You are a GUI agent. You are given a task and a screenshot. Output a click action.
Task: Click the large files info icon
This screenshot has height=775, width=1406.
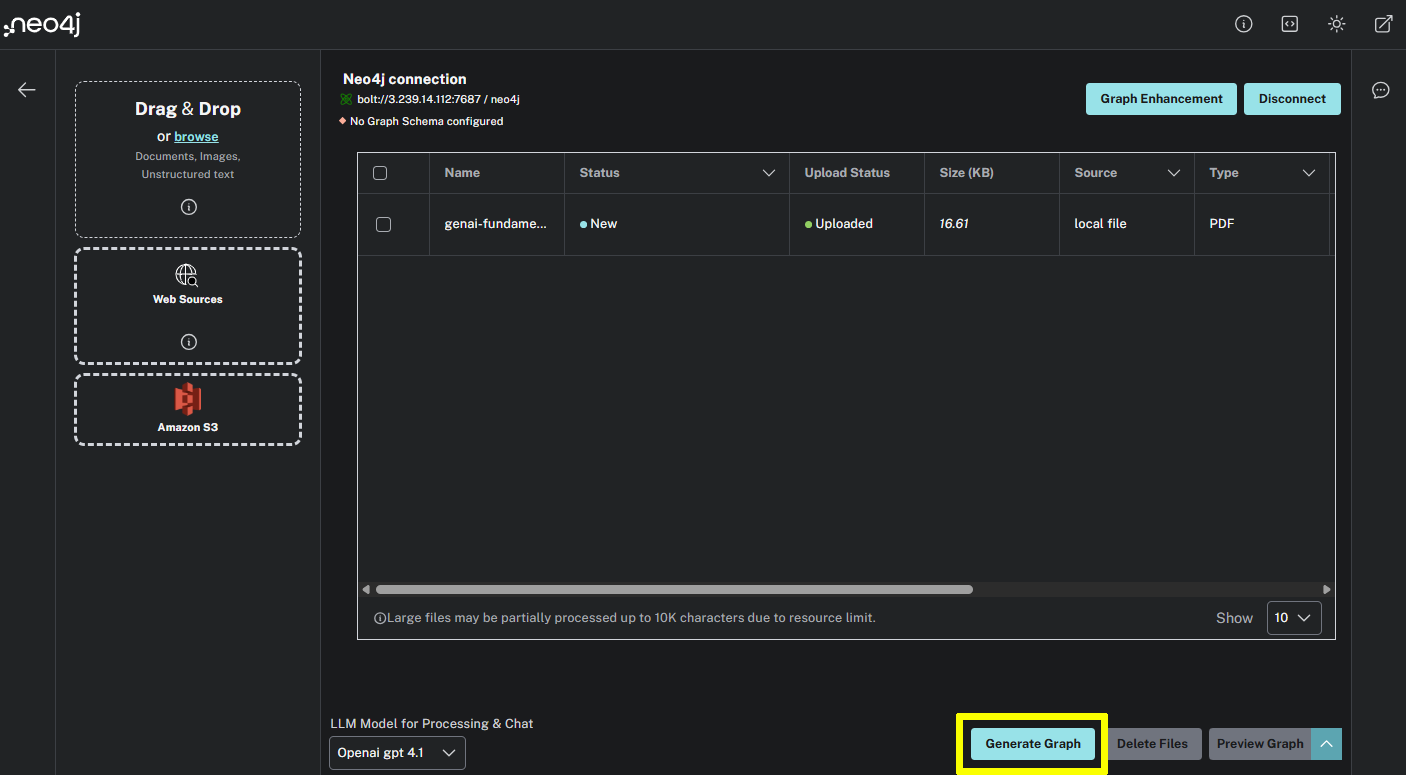click(x=380, y=619)
